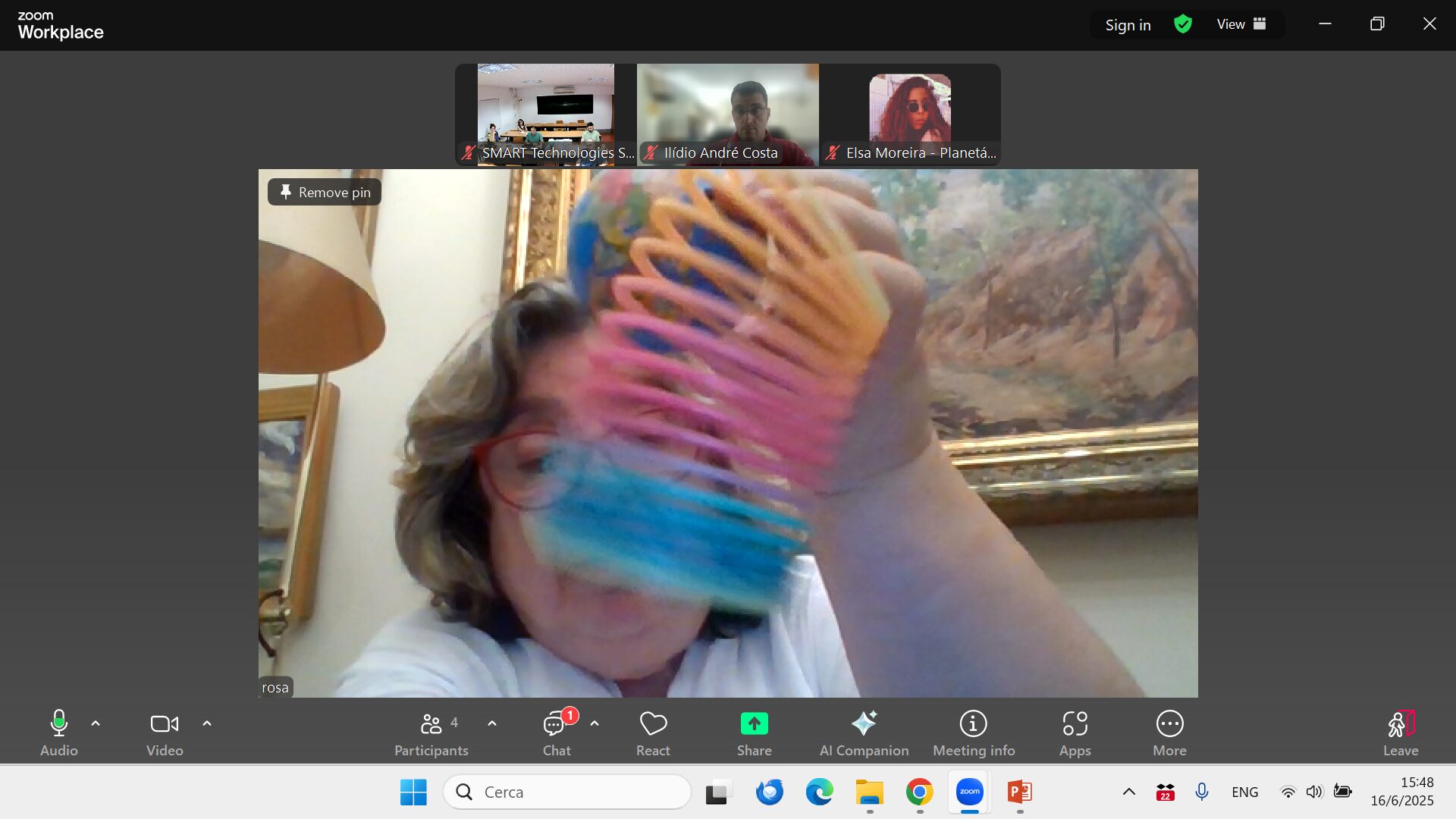Click the tray calendar app icon
Screen dimensions: 1456x819
pyautogui.click(x=1165, y=792)
